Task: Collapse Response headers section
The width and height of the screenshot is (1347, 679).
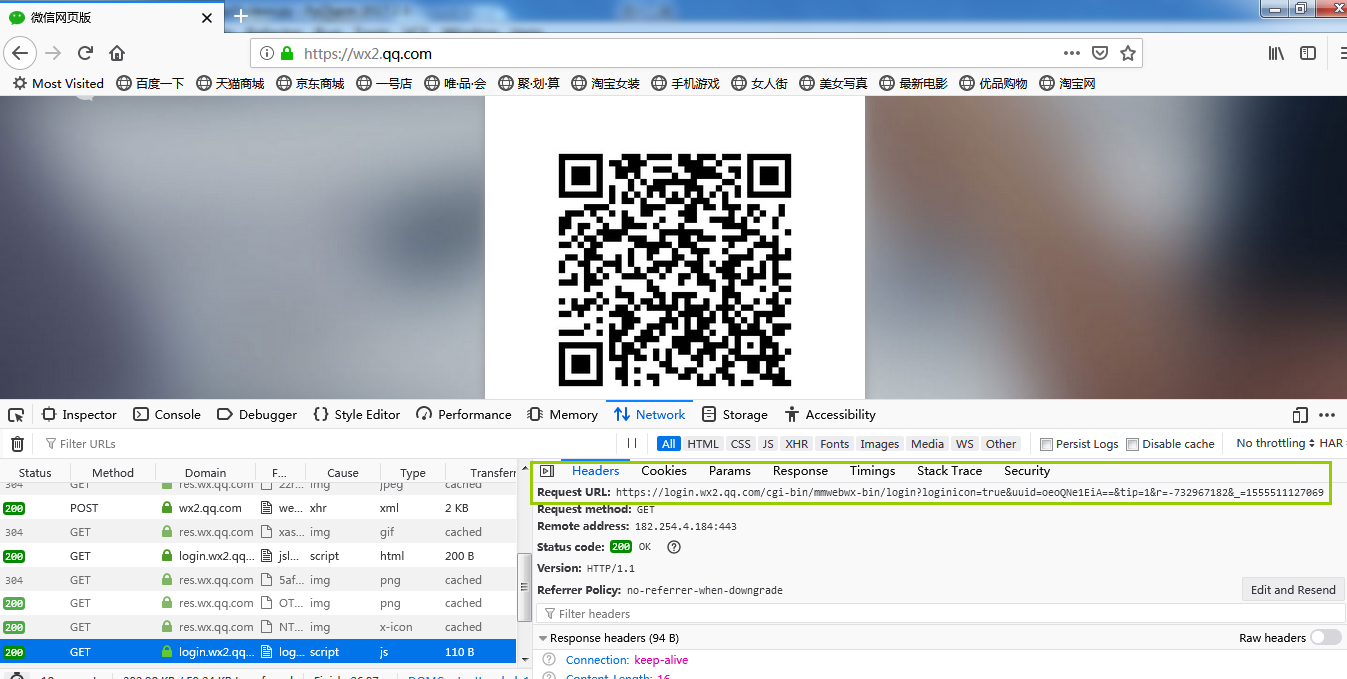Action: pyautogui.click(x=544, y=638)
